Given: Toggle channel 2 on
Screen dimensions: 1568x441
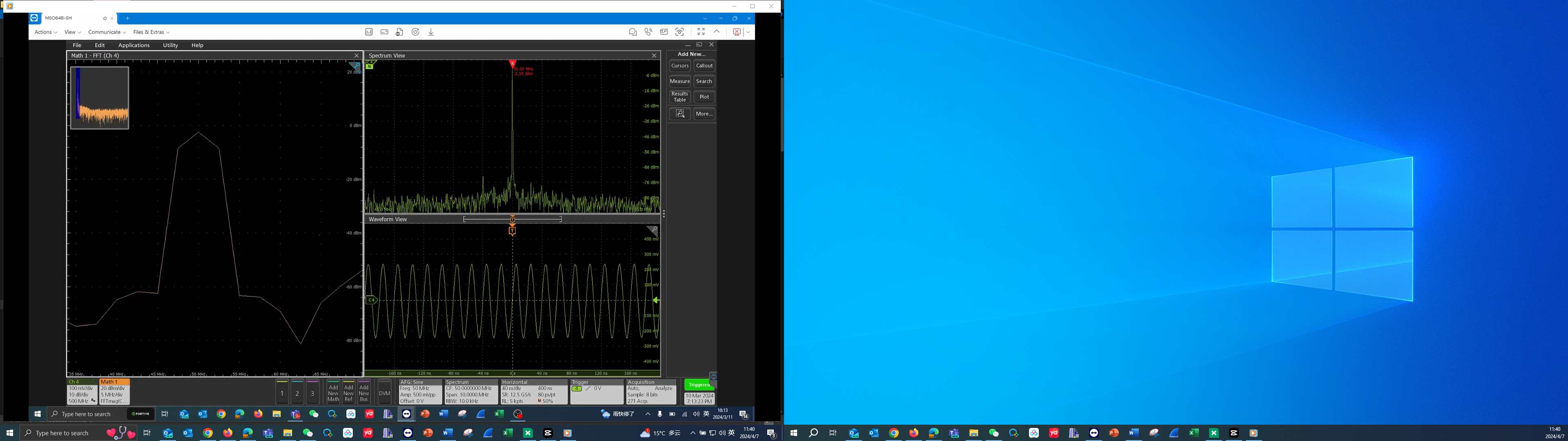Looking at the screenshot, I should tap(297, 392).
